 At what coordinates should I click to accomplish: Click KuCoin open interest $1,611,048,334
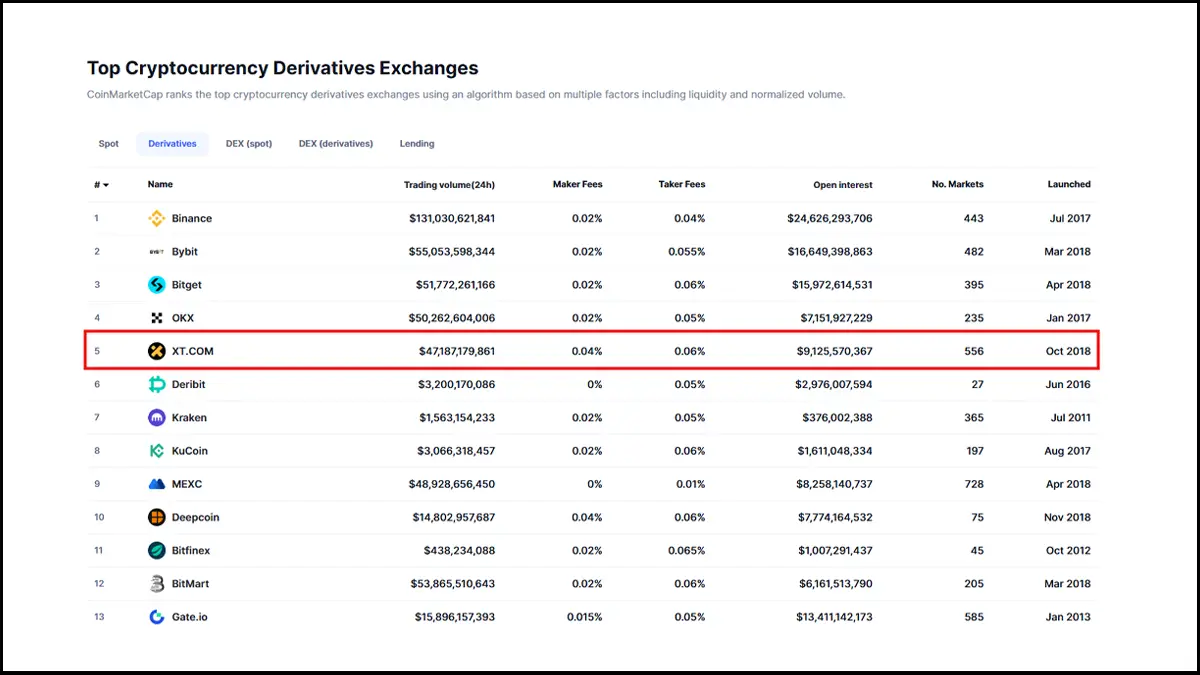click(835, 451)
